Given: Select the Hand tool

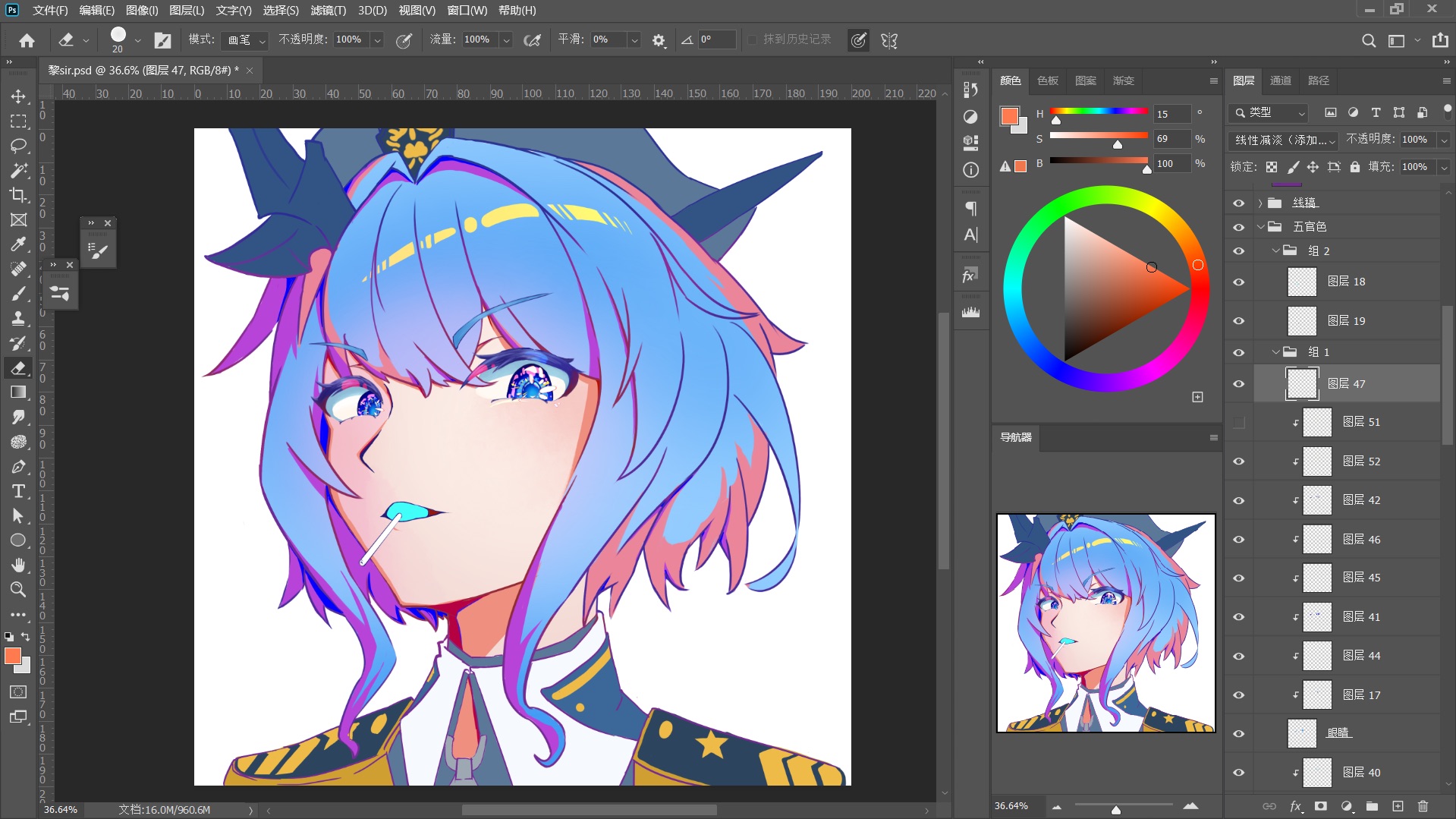Looking at the screenshot, I should tap(18, 565).
